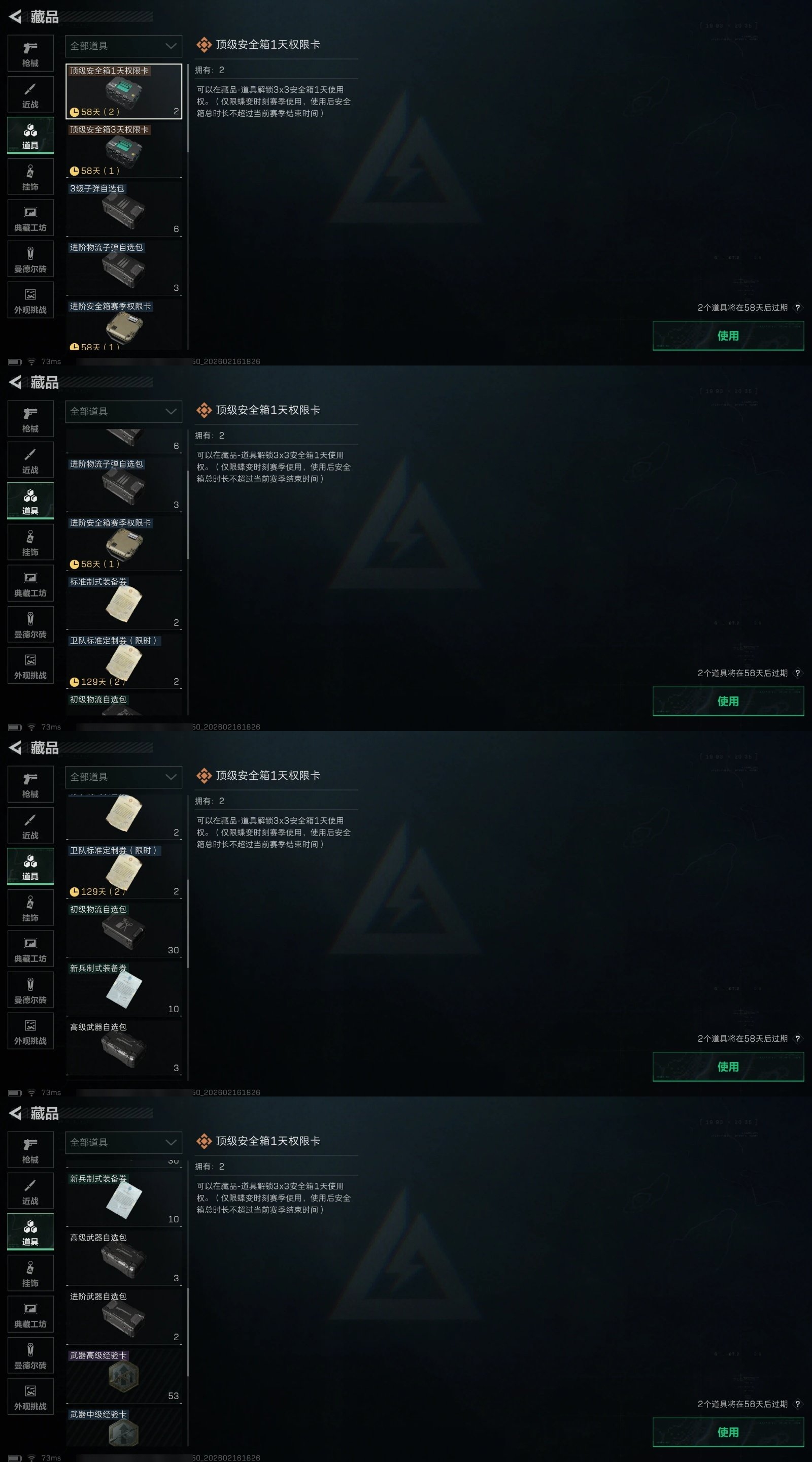This screenshot has width=812, height=1462.
Task: Open 全部道具 dropdown chevron above 标准制式装备券 list
Action: click(171, 412)
